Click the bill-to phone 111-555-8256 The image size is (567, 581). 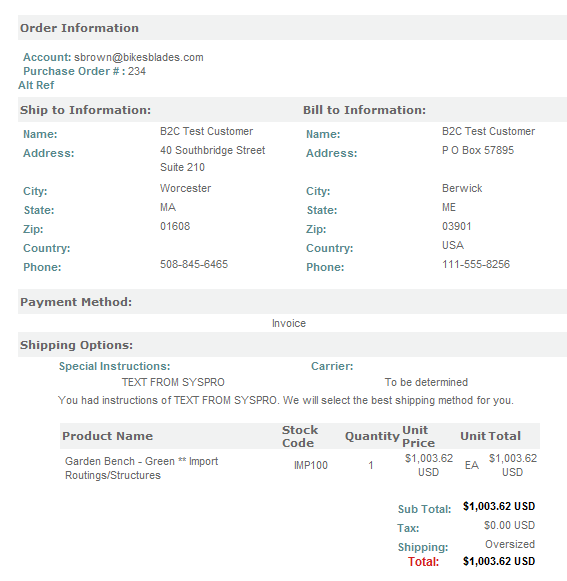[x=476, y=264]
